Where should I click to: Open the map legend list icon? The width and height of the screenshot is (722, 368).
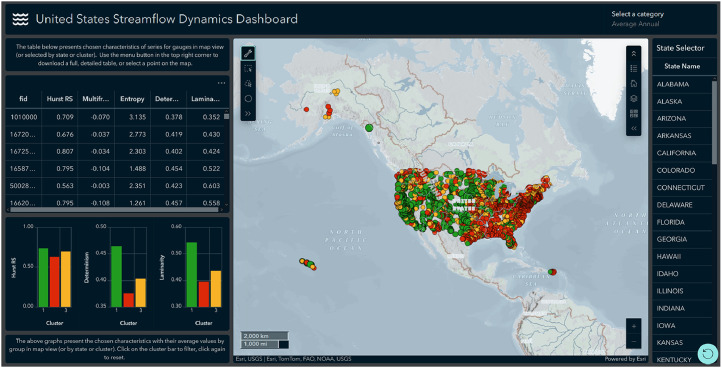tap(634, 69)
